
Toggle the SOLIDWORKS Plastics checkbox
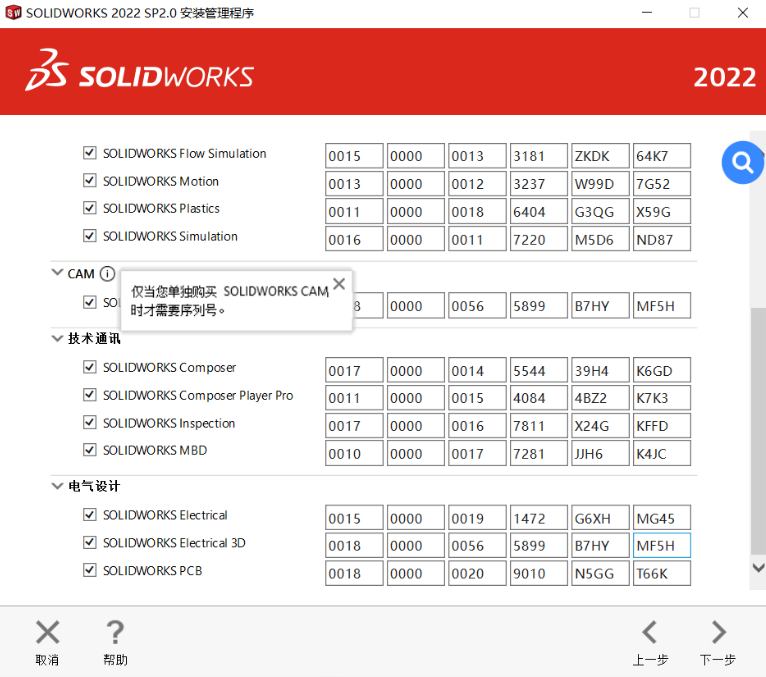tap(89, 208)
